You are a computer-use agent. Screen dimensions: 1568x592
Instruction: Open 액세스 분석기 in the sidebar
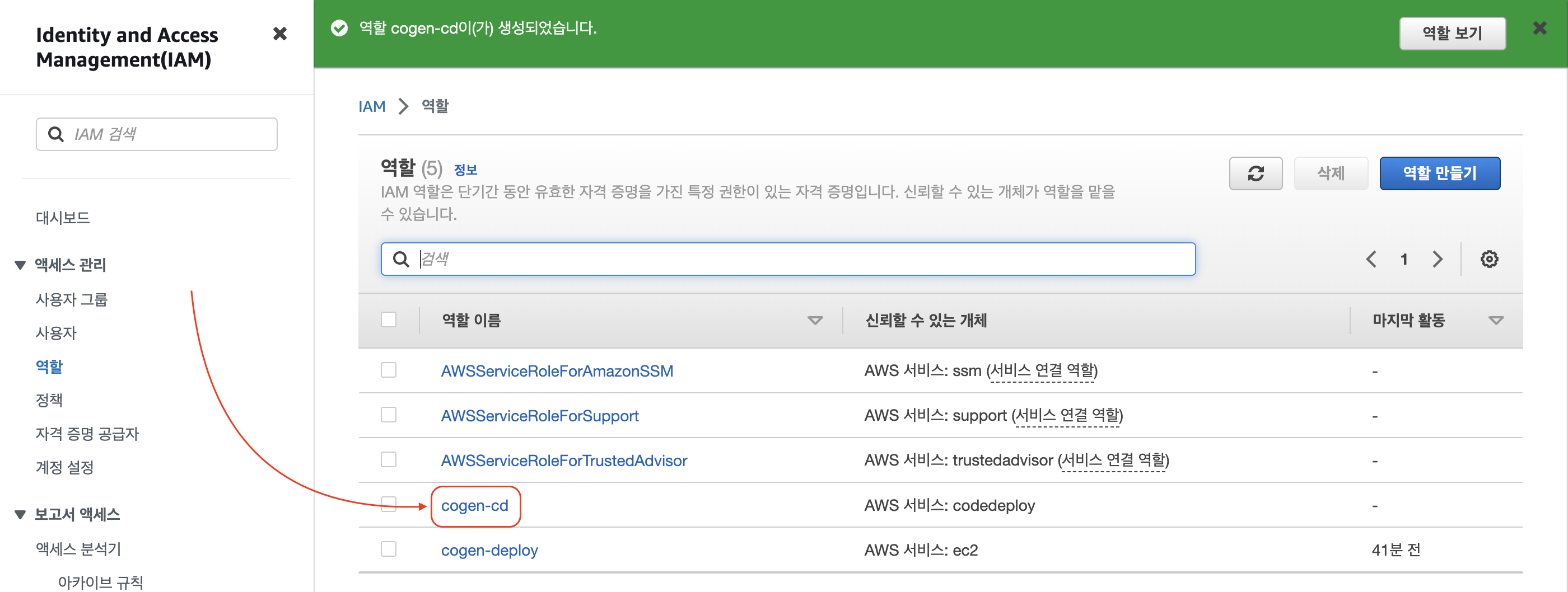tap(78, 549)
